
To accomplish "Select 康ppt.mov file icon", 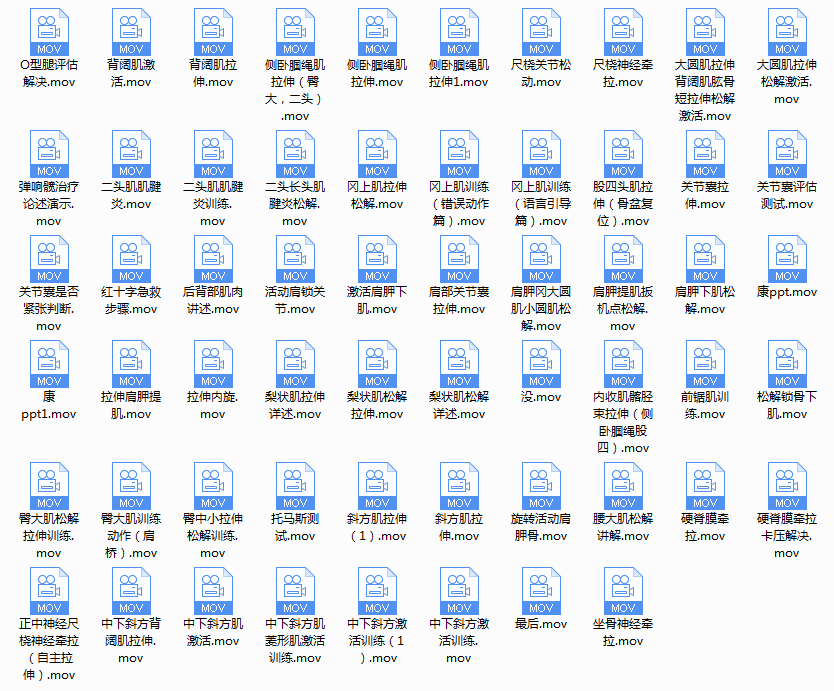I will [787, 259].
